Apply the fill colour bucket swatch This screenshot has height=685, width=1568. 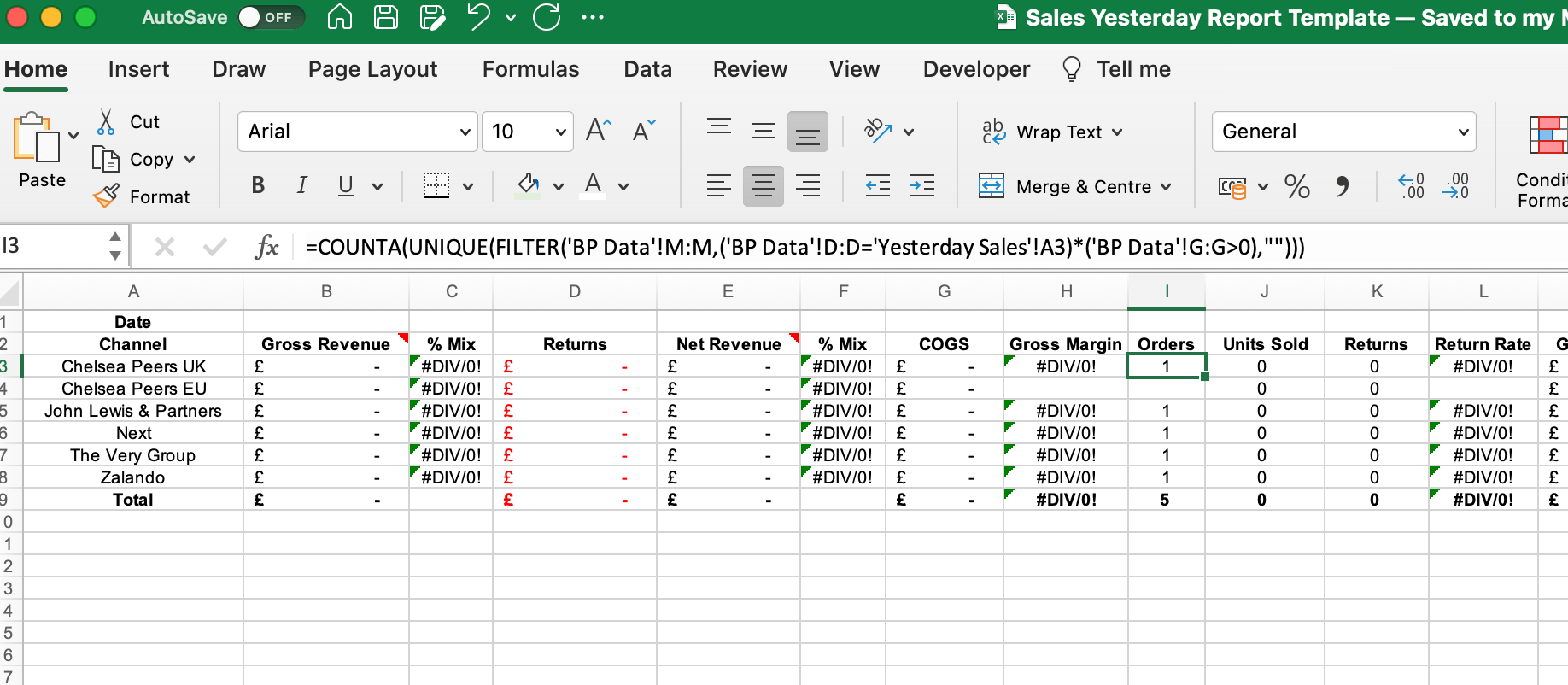pos(529,185)
